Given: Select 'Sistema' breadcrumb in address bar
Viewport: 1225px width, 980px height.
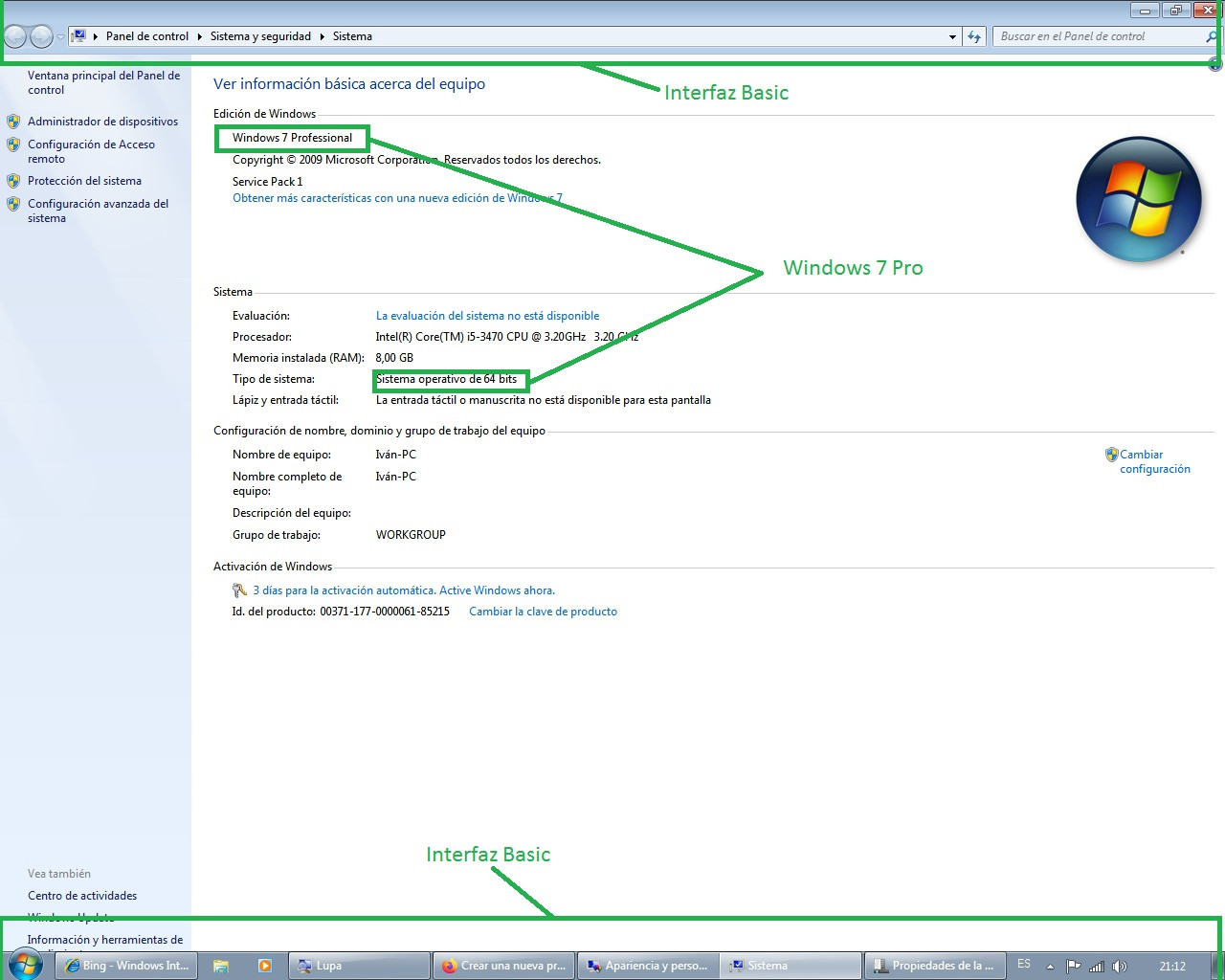Looking at the screenshot, I should pyautogui.click(x=352, y=36).
